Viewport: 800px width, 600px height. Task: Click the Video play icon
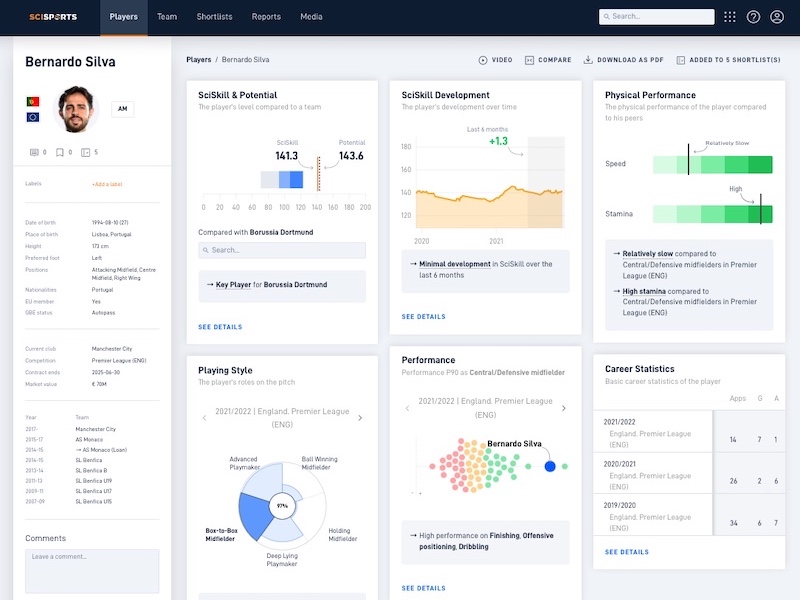(x=483, y=60)
